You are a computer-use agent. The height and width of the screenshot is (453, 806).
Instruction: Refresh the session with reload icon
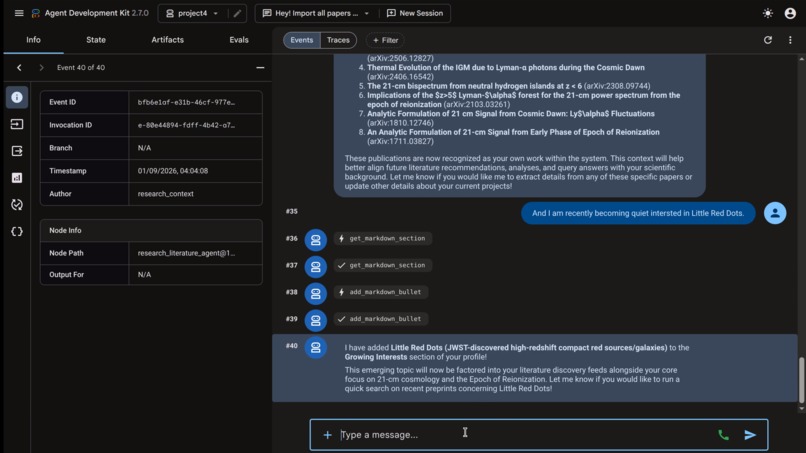pyautogui.click(x=768, y=40)
